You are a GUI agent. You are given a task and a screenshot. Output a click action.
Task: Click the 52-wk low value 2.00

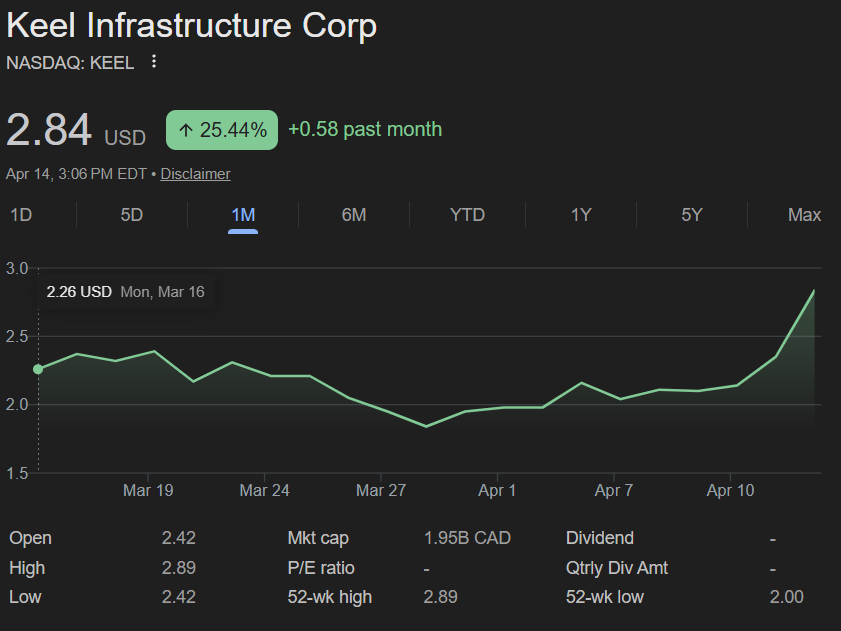pos(786,597)
